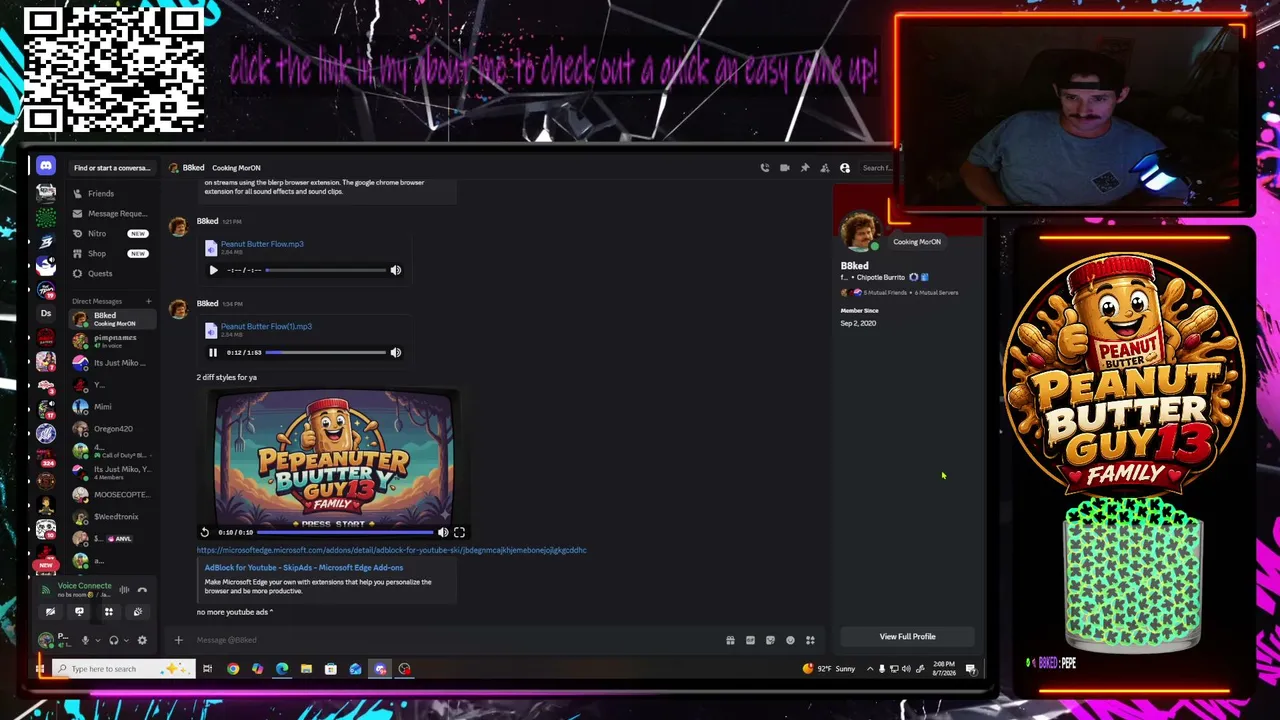Open the MOOSECOPTE direct message

pyautogui.click(x=112, y=495)
